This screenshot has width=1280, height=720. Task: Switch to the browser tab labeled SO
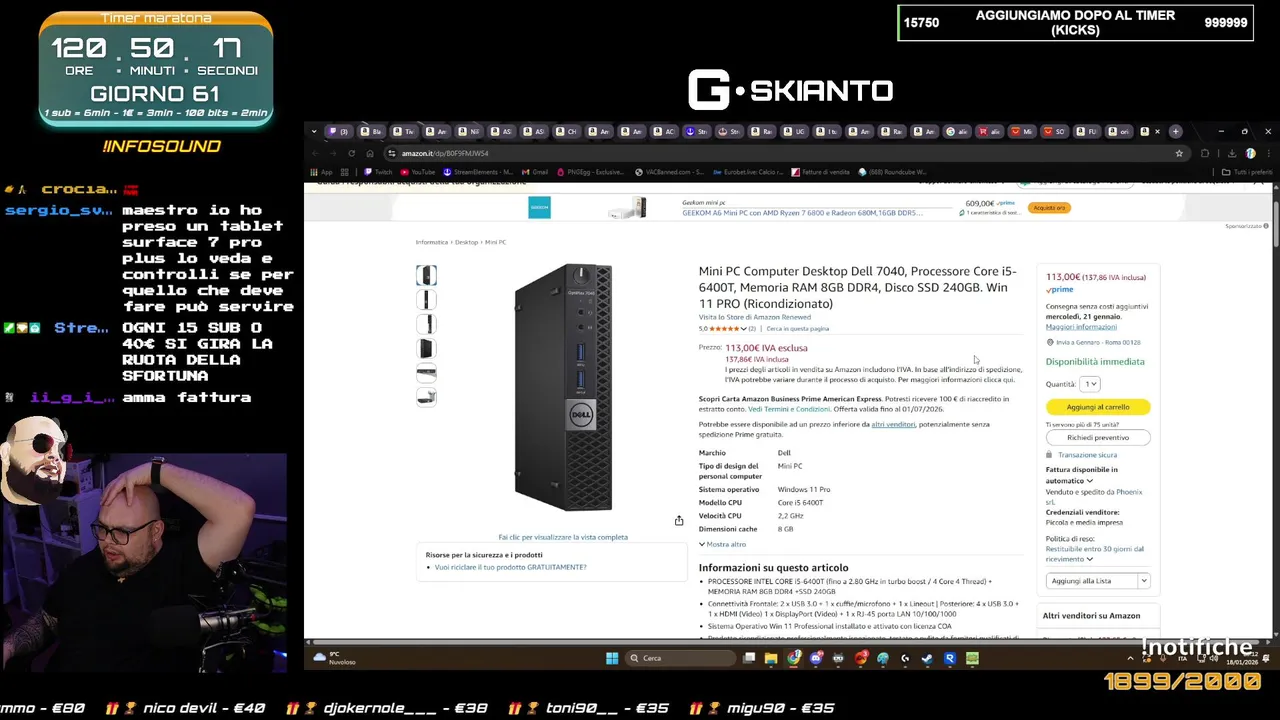click(1055, 131)
